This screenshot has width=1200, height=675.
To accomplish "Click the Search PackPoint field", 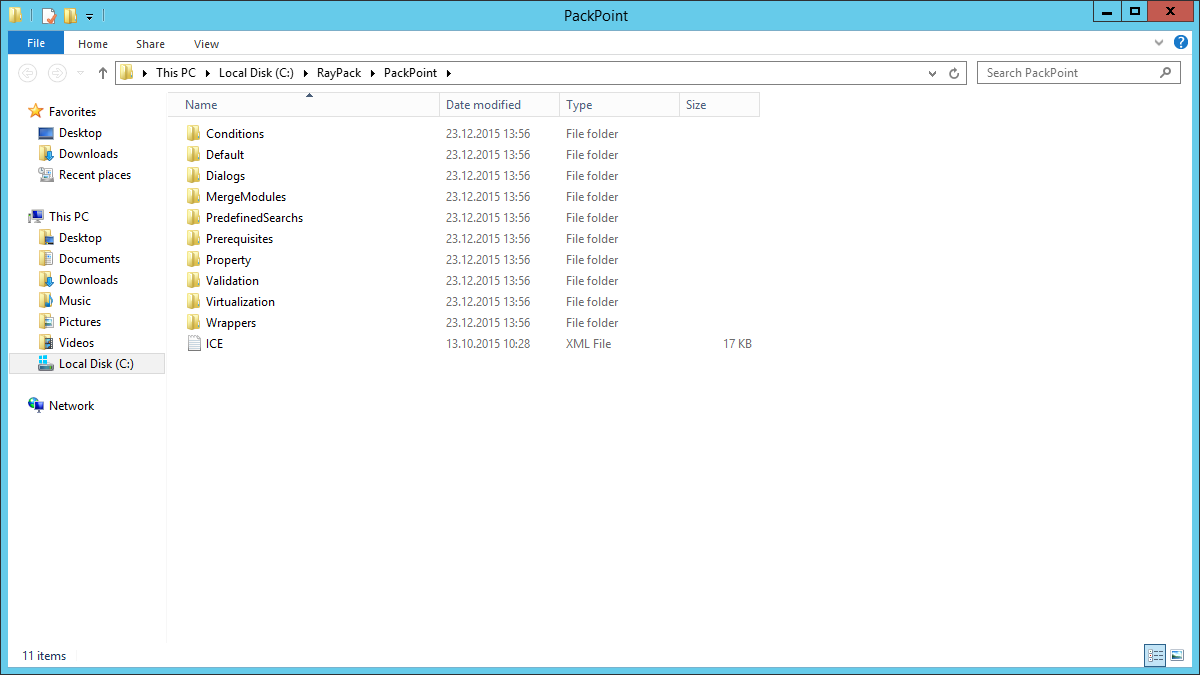I will pyautogui.click(x=1066, y=73).
